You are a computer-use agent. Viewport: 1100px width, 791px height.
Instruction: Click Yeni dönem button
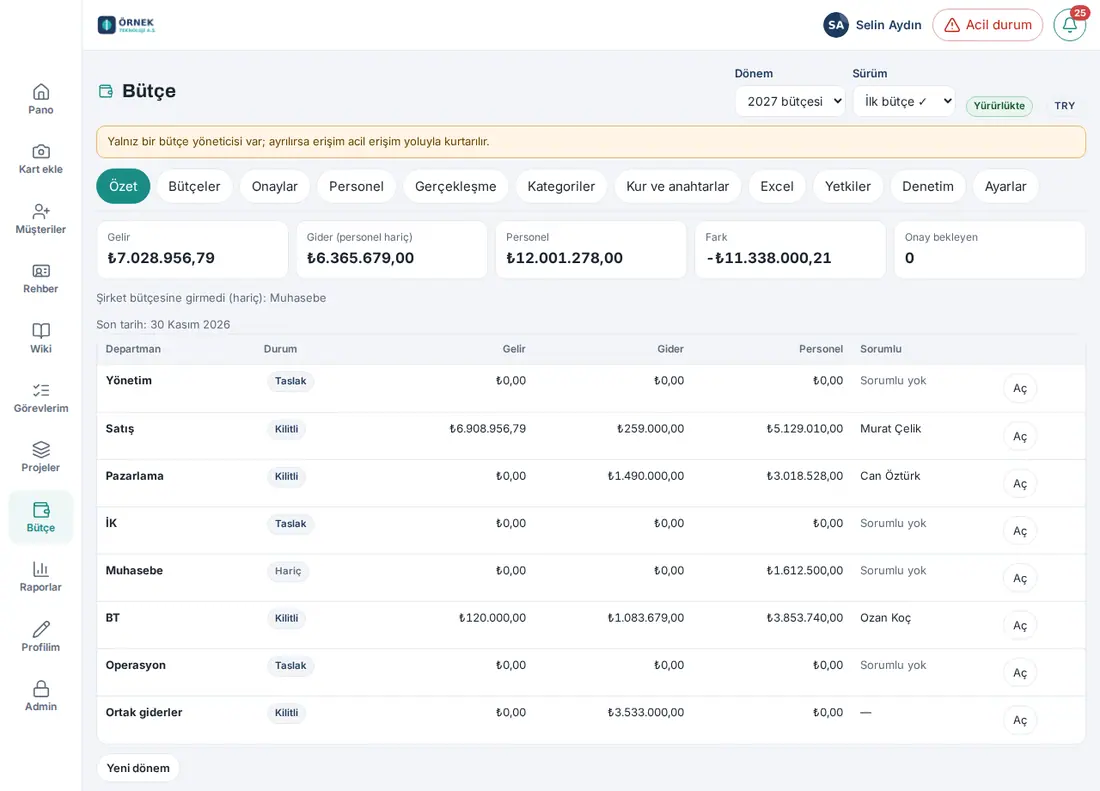coord(138,768)
